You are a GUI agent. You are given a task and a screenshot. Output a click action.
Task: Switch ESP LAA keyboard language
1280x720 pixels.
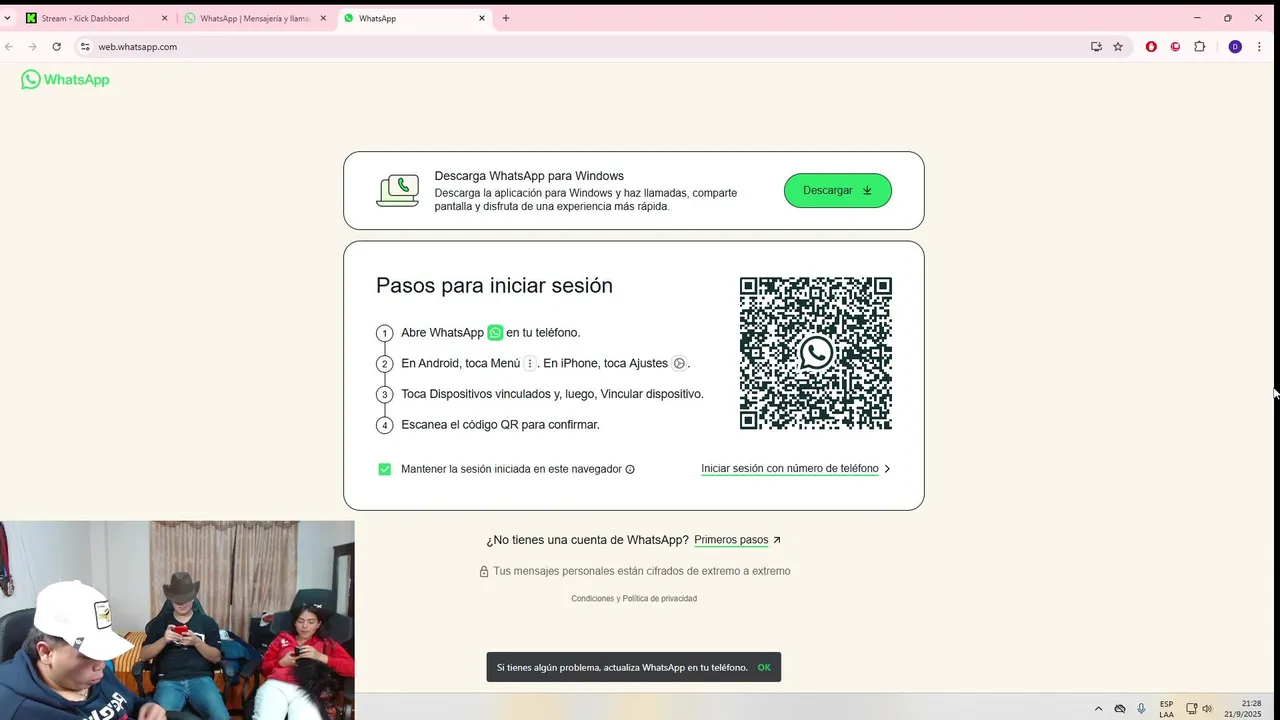click(1167, 709)
